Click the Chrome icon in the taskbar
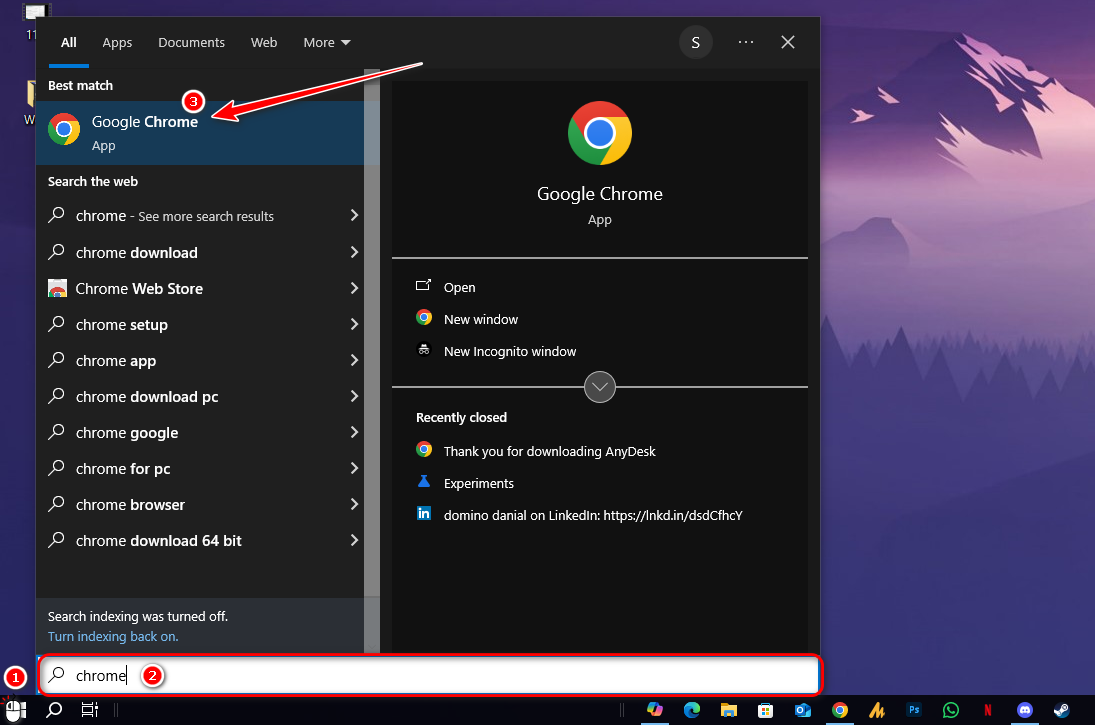 point(840,709)
